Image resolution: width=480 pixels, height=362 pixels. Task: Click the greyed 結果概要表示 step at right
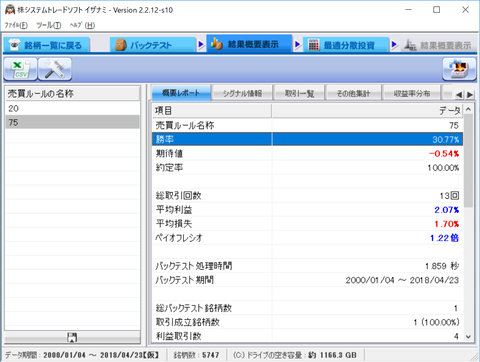(438, 45)
